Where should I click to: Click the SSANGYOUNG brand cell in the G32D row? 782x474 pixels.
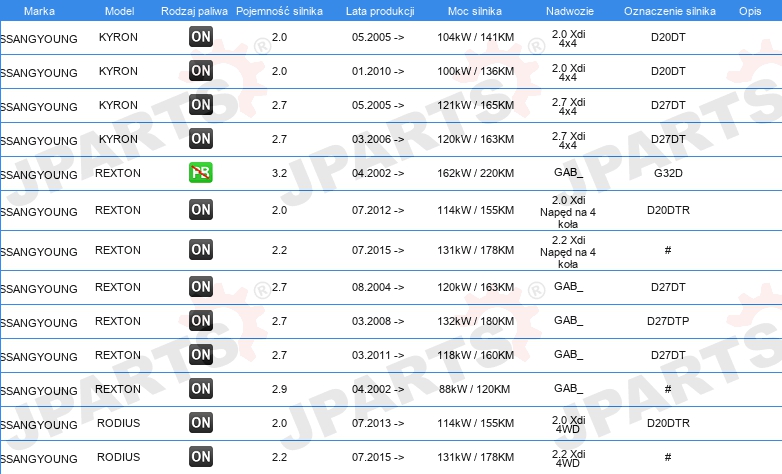click(x=39, y=175)
